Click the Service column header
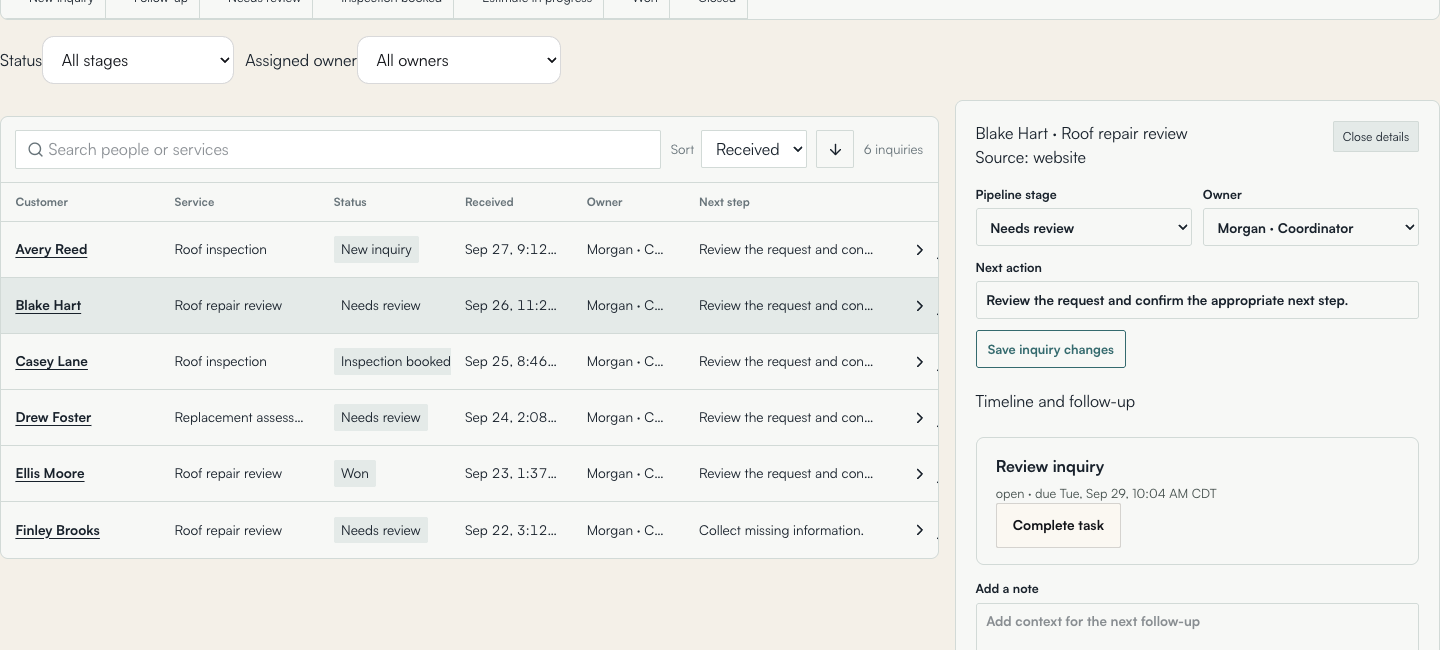This screenshot has width=1440, height=650. [194, 202]
